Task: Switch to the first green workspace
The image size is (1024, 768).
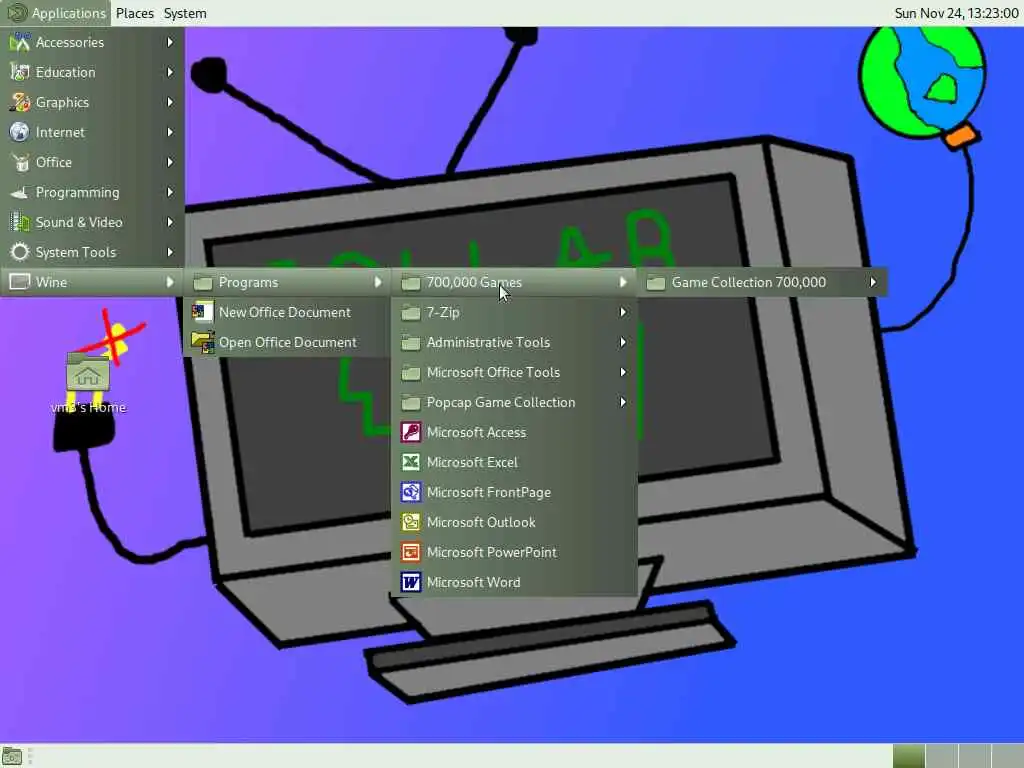Action: pyautogui.click(x=909, y=756)
